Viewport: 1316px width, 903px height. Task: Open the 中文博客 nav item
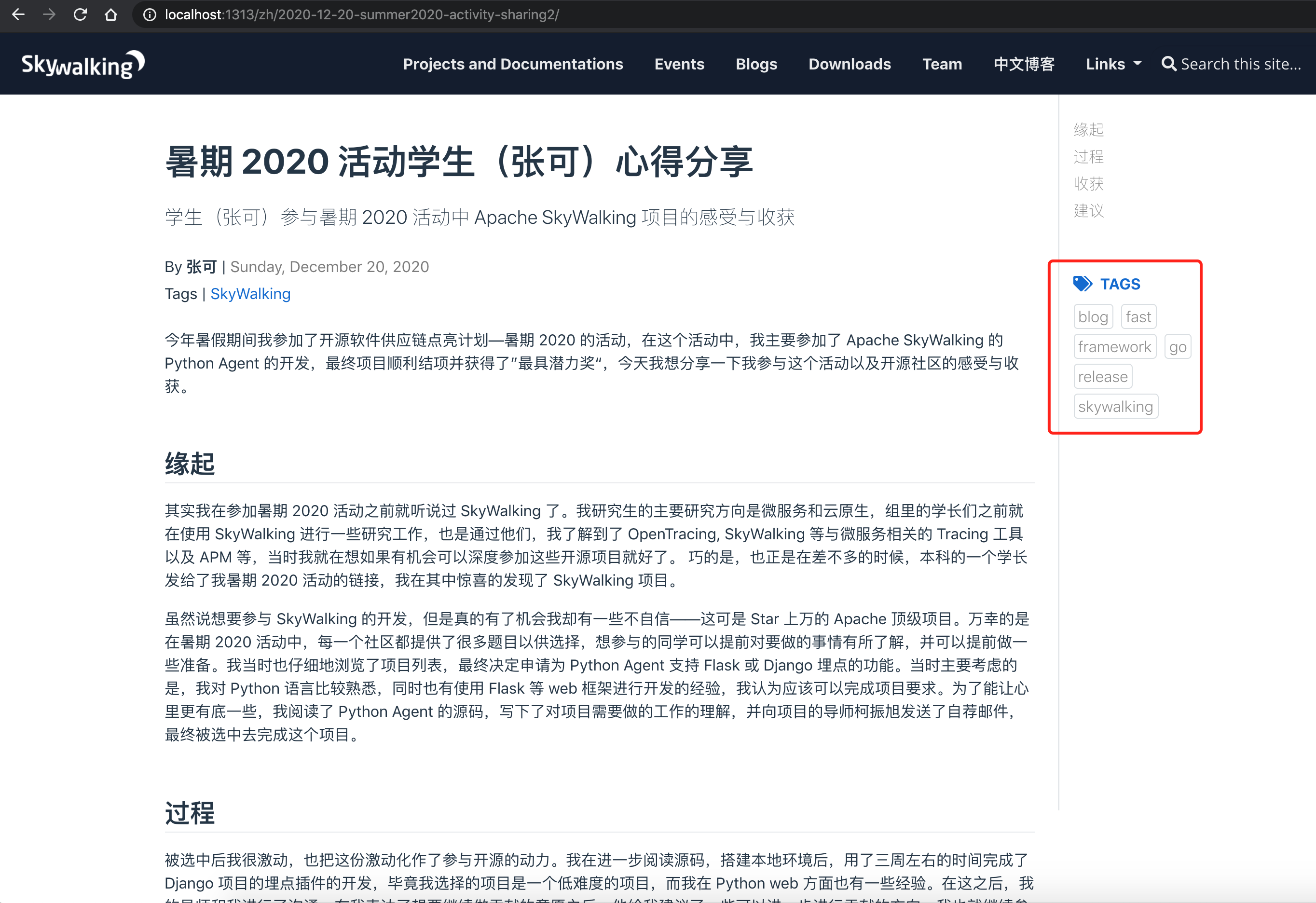(1023, 64)
